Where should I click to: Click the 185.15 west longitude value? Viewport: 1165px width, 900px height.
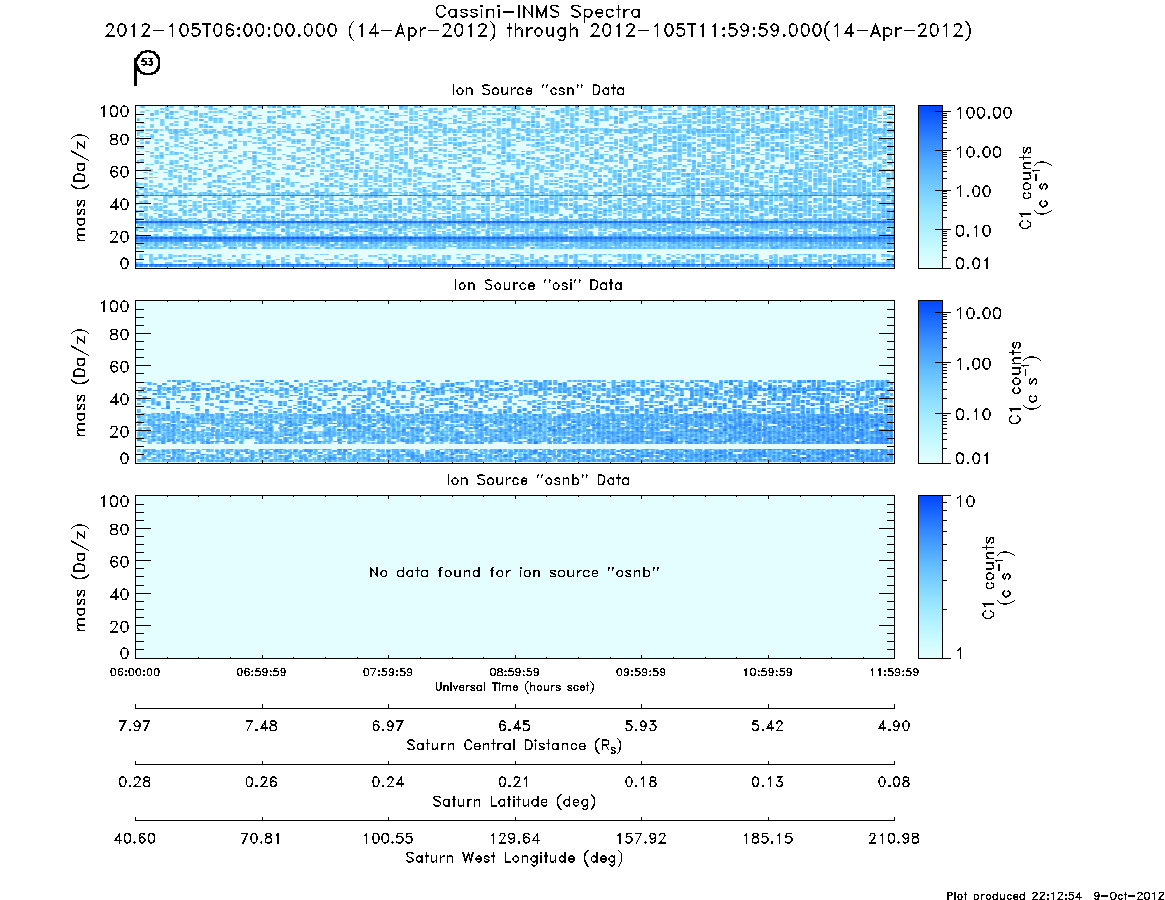[x=768, y=839]
